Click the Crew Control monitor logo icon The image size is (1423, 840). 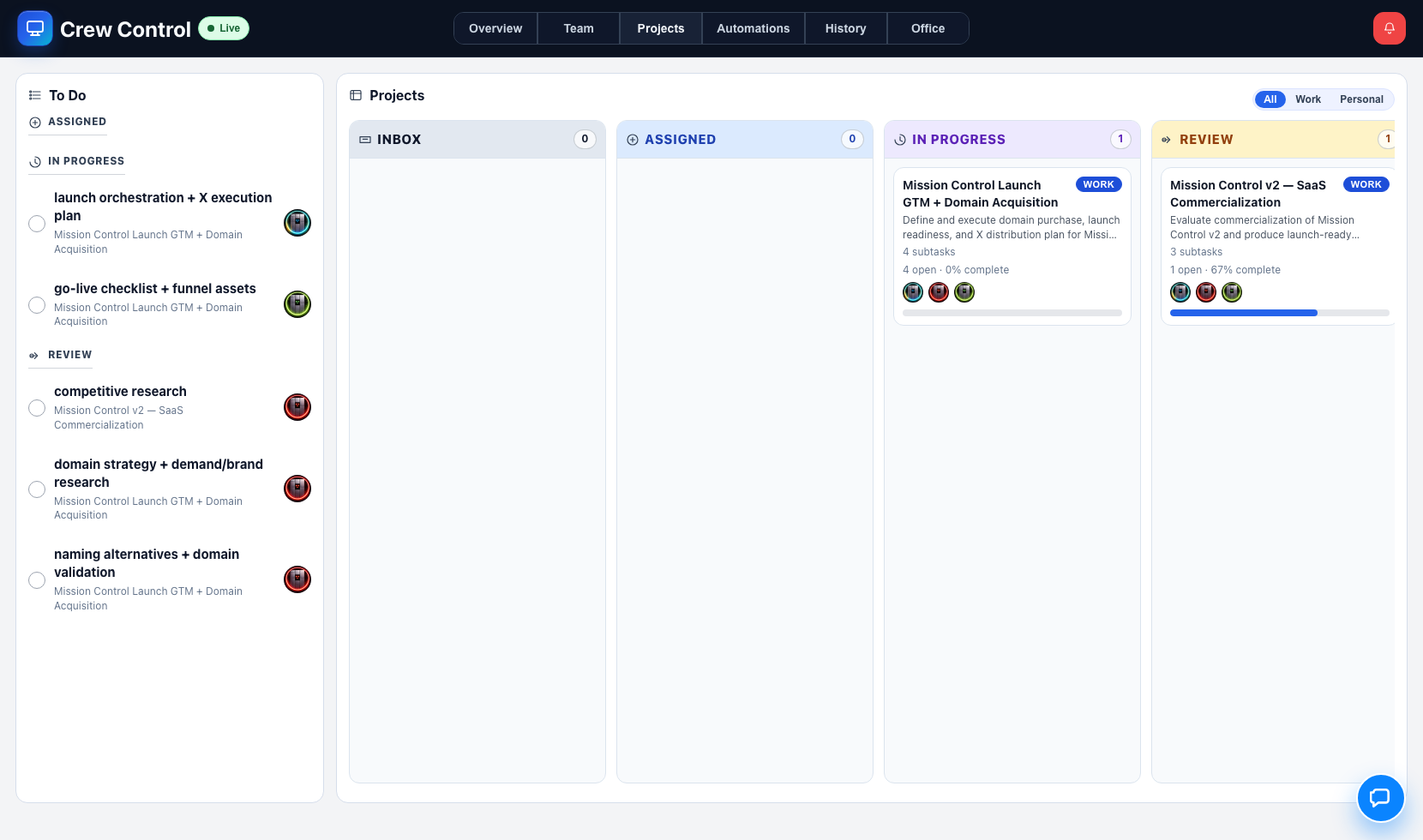(x=35, y=28)
